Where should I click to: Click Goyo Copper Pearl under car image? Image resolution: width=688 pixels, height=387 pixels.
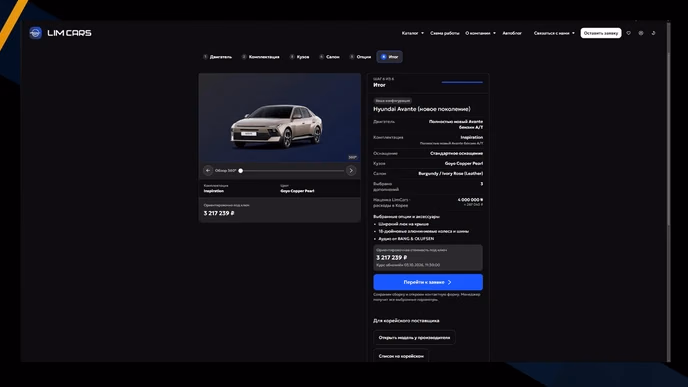pyautogui.click(x=297, y=191)
